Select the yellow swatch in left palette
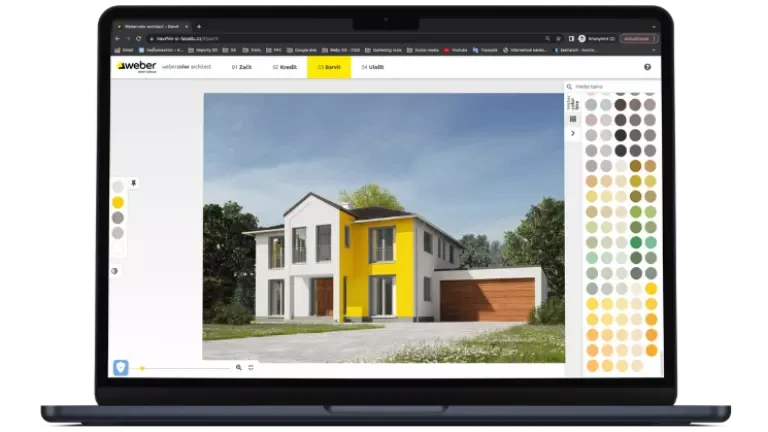The width and height of the screenshot is (768, 432). click(x=118, y=202)
